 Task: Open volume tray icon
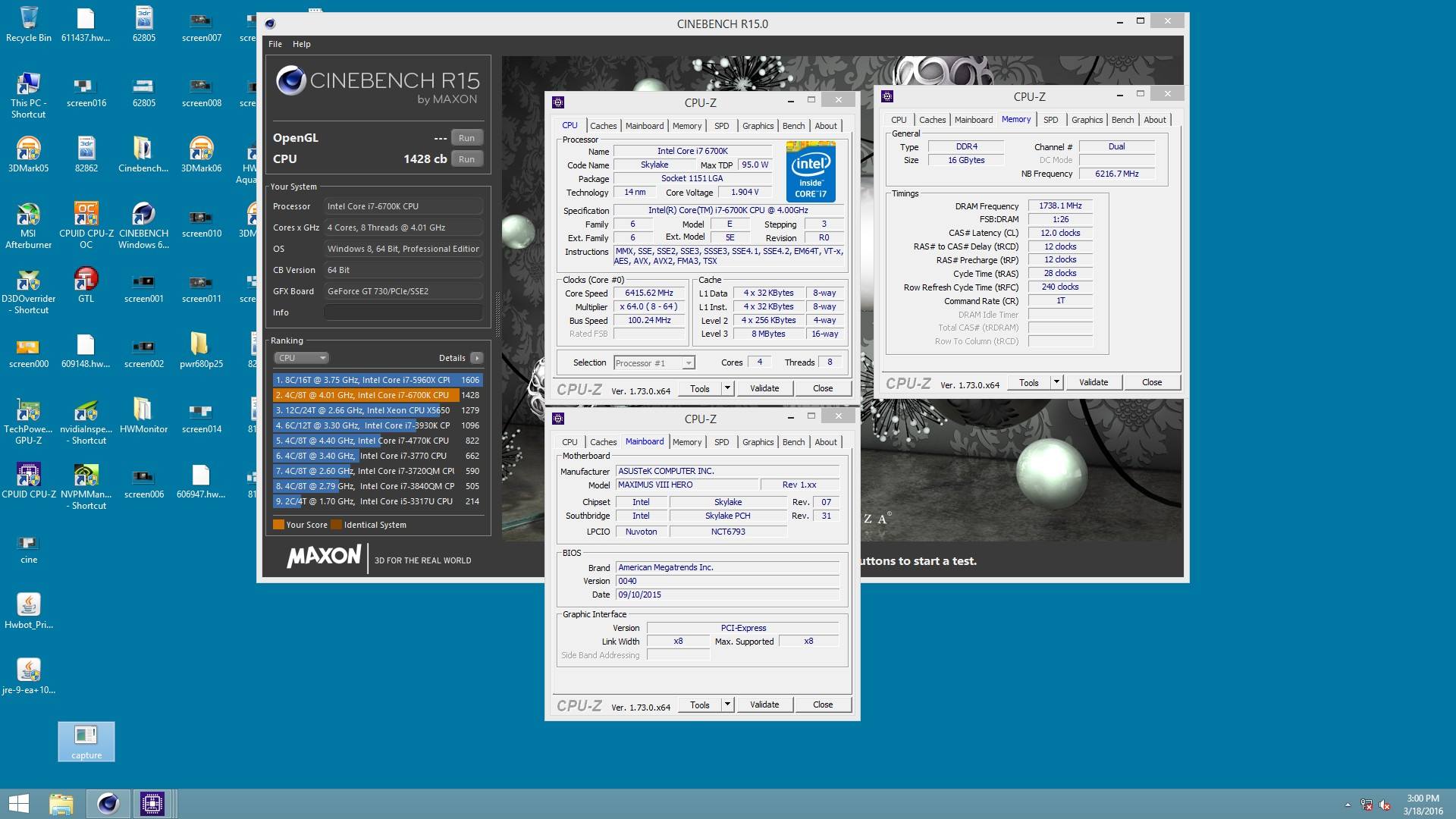[x=1385, y=805]
